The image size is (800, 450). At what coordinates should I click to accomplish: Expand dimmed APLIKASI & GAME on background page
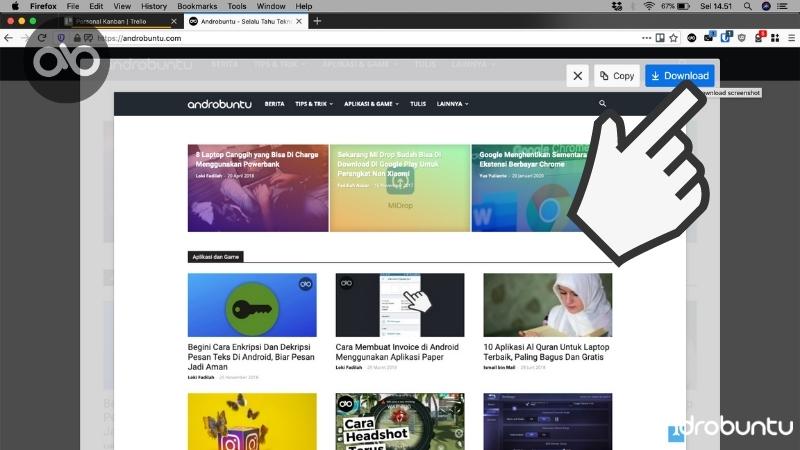tap(360, 64)
